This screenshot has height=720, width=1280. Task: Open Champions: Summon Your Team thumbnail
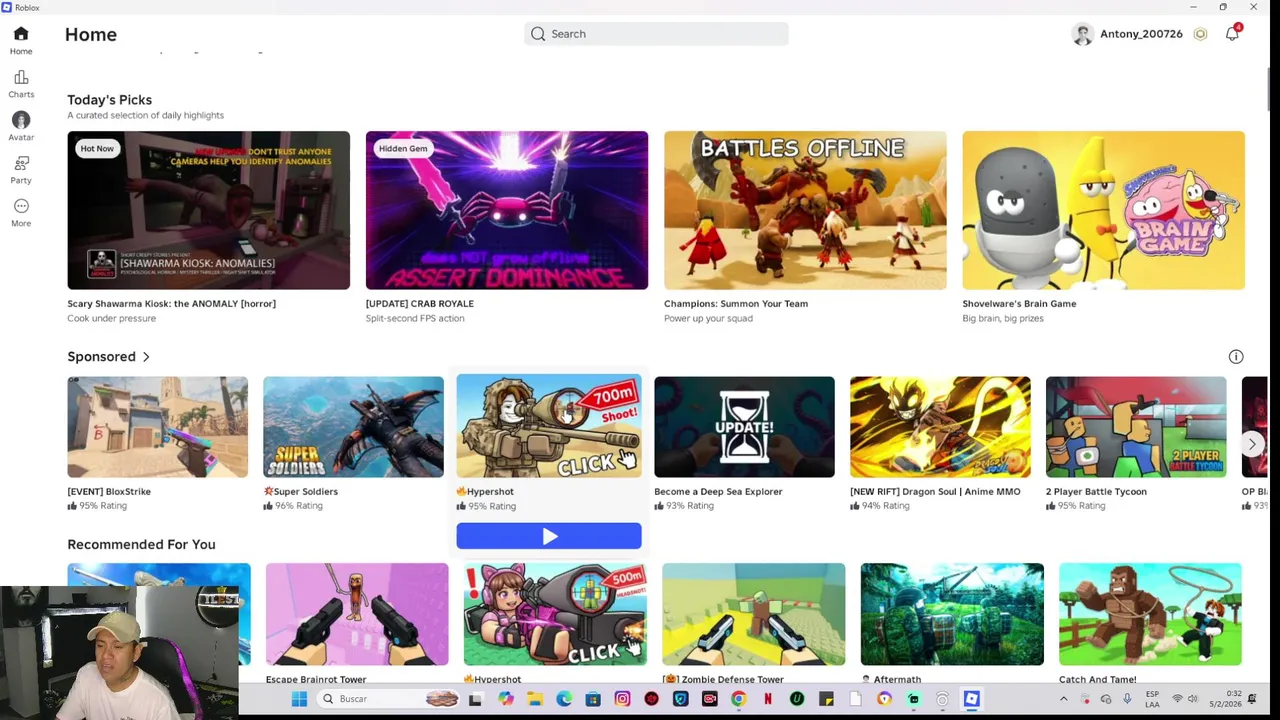(805, 210)
